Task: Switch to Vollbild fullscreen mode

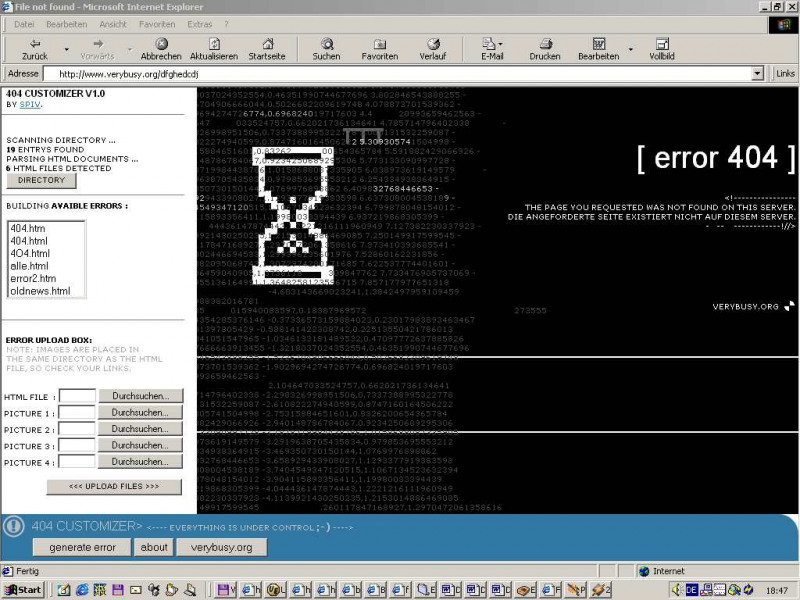Action: [x=662, y=44]
